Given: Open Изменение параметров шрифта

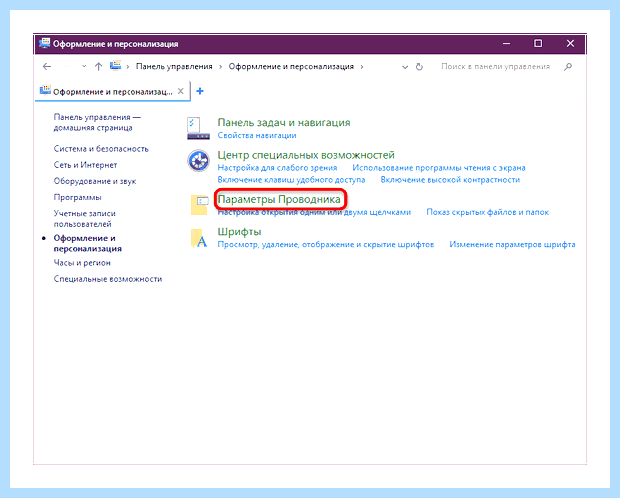Looking at the screenshot, I should (x=512, y=244).
